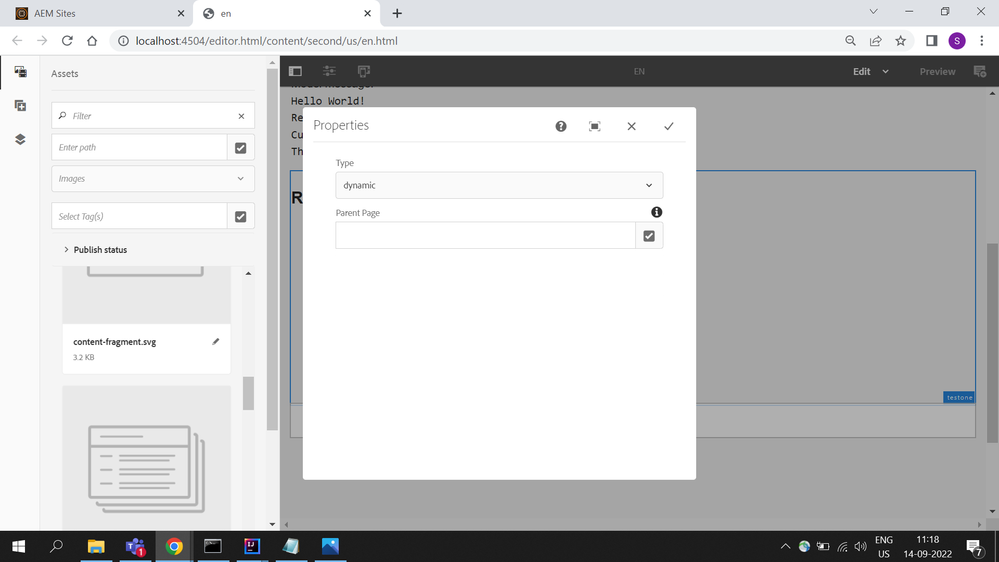Open the Assets tab in side rail
This screenshot has height=562, width=999.
tap(20, 72)
